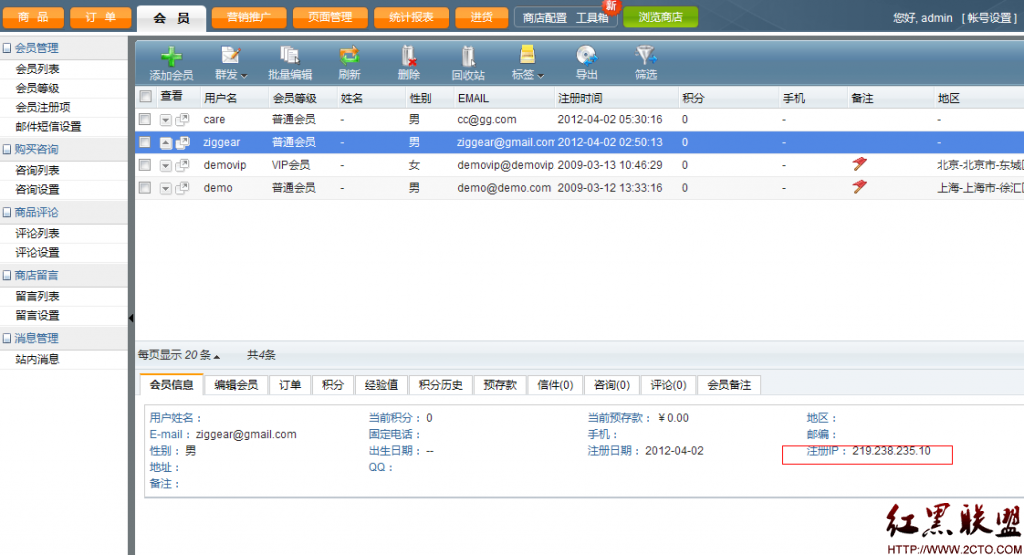Open the 帐号设置 account settings link
This screenshot has width=1024, height=555.
[x=989, y=18]
